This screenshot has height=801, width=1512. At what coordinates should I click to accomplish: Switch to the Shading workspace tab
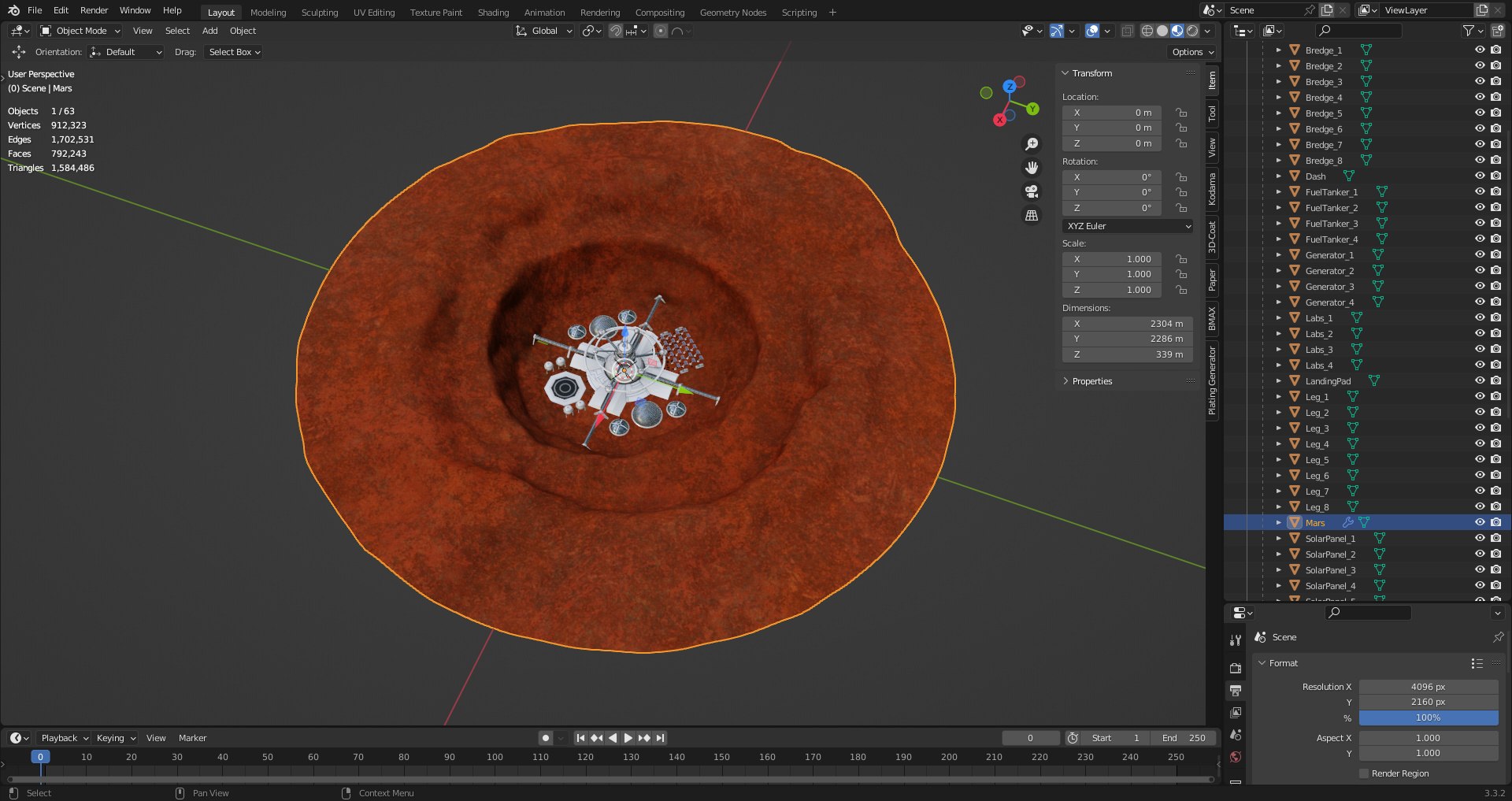pos(493,13)
